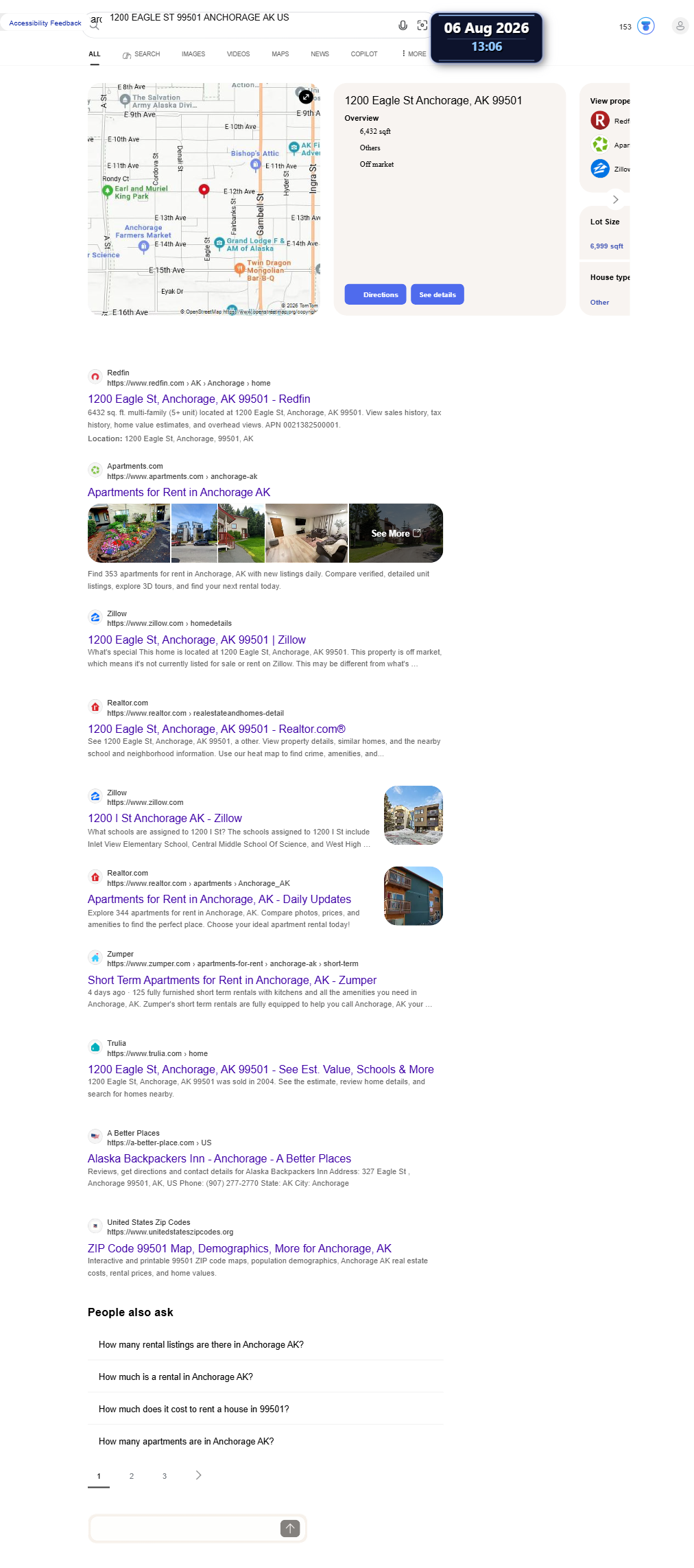Click Redfin icon in View property panel
Screen dimensions: 694x1568
pyautogui.click(x=600, y=121)
